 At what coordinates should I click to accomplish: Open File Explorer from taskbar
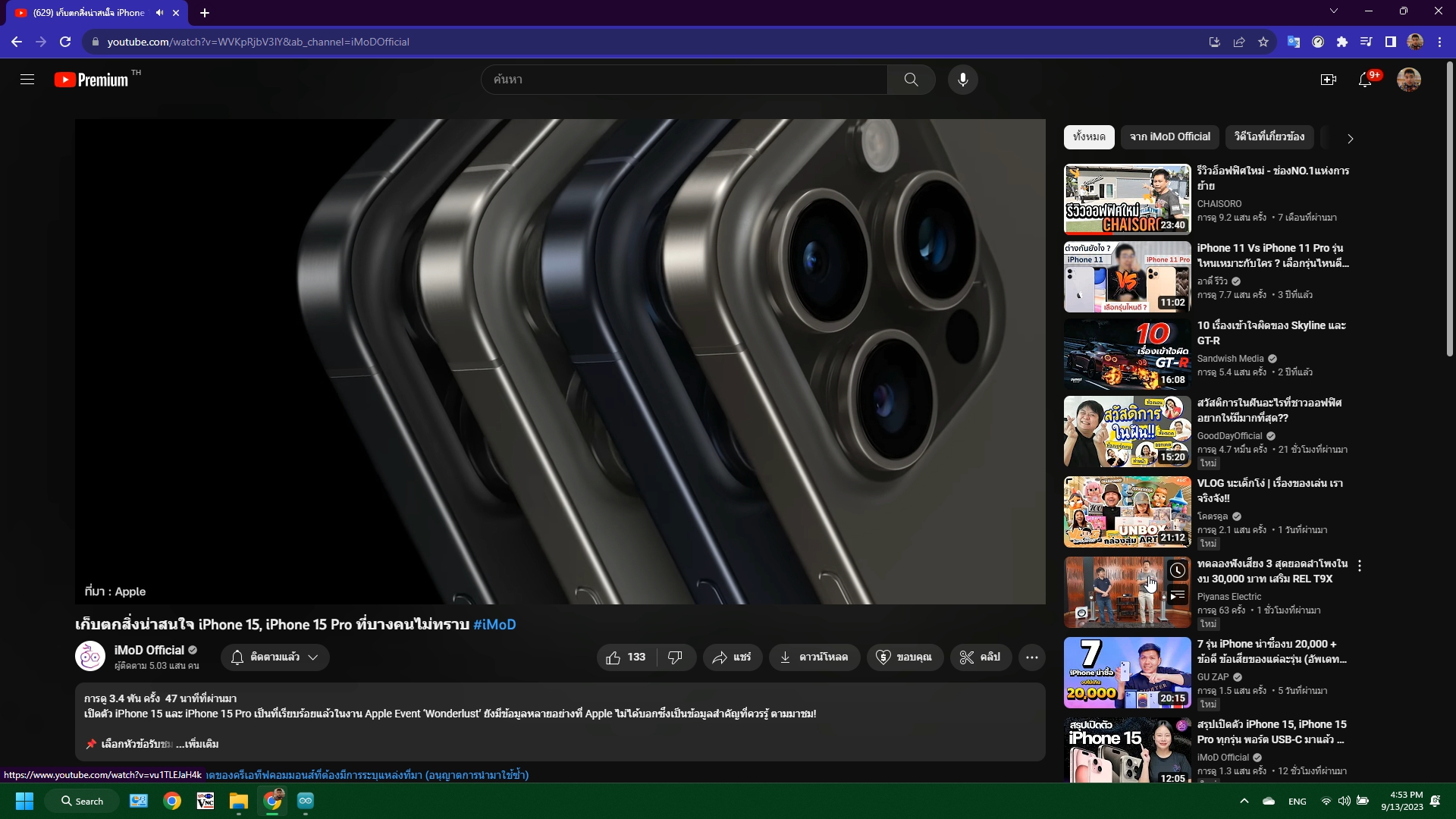point(239,801)
